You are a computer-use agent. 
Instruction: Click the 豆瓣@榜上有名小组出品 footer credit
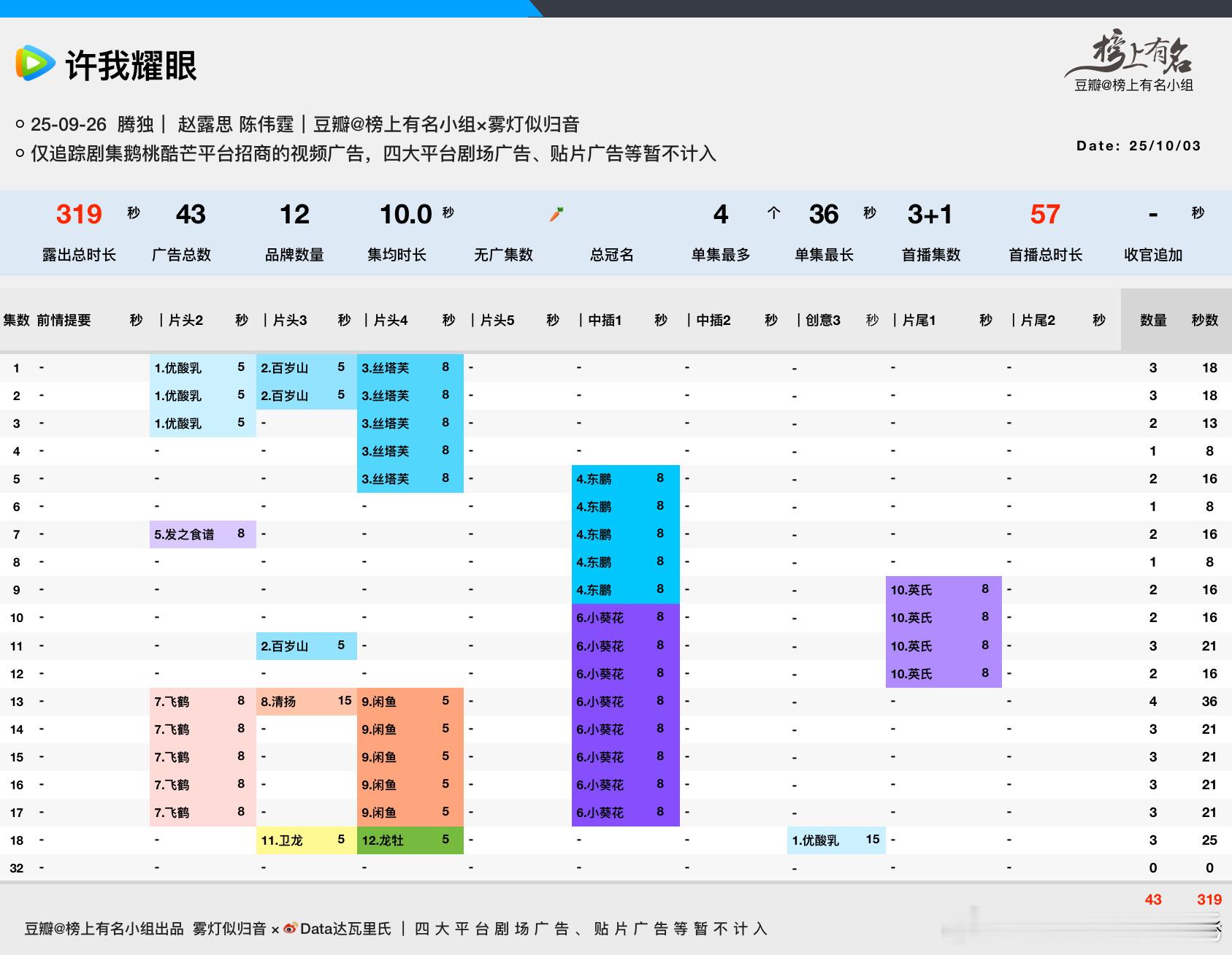point(104,929)
